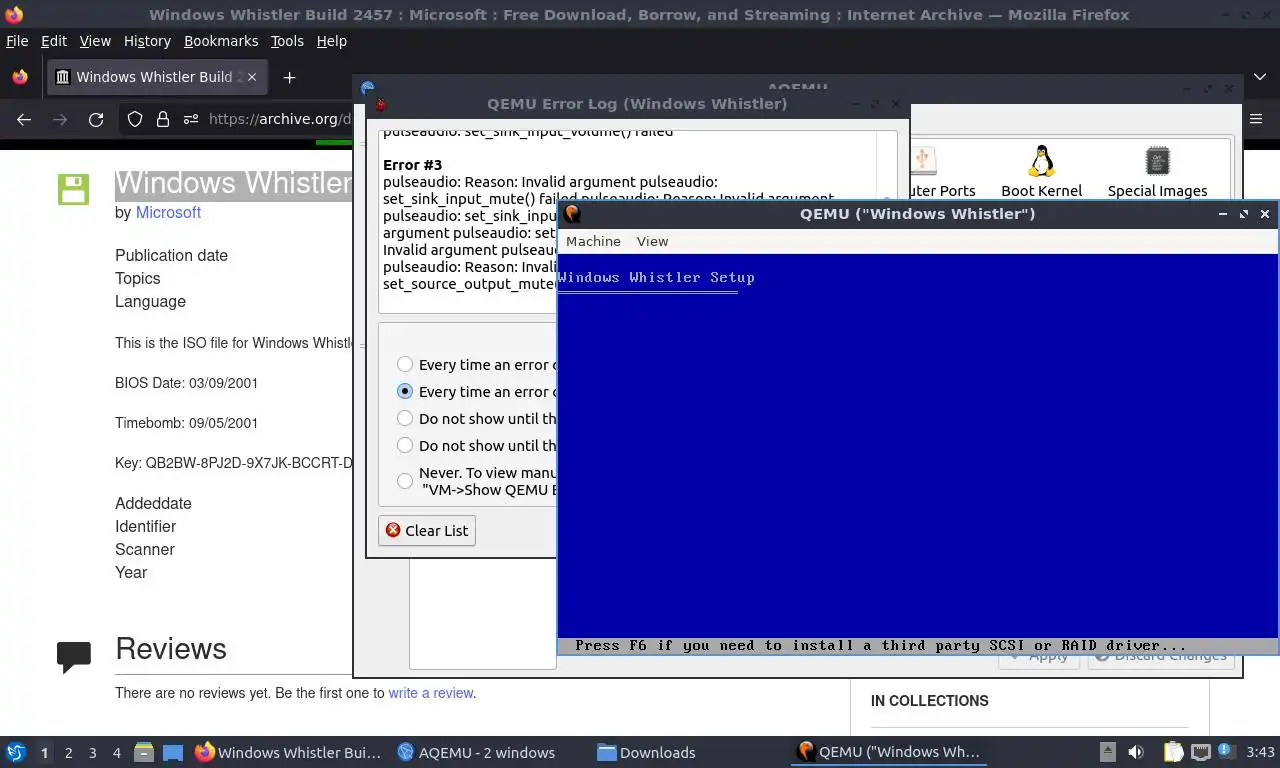This screenshot has height=768, width=1280.
Task: Select the first 'Every time an error' radio option
Action: (405, 364)
